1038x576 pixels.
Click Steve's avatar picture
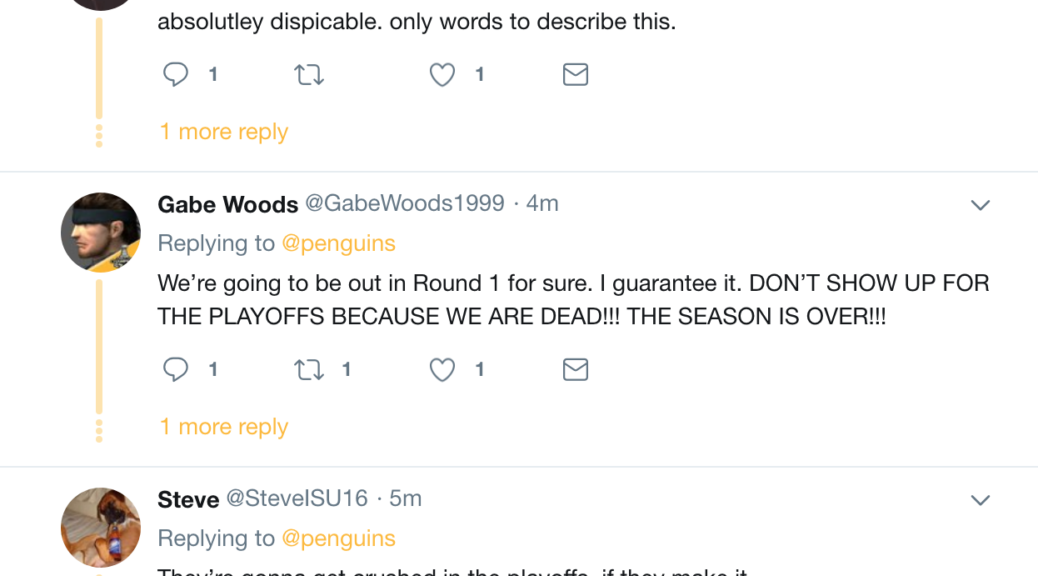click(101, 528)
